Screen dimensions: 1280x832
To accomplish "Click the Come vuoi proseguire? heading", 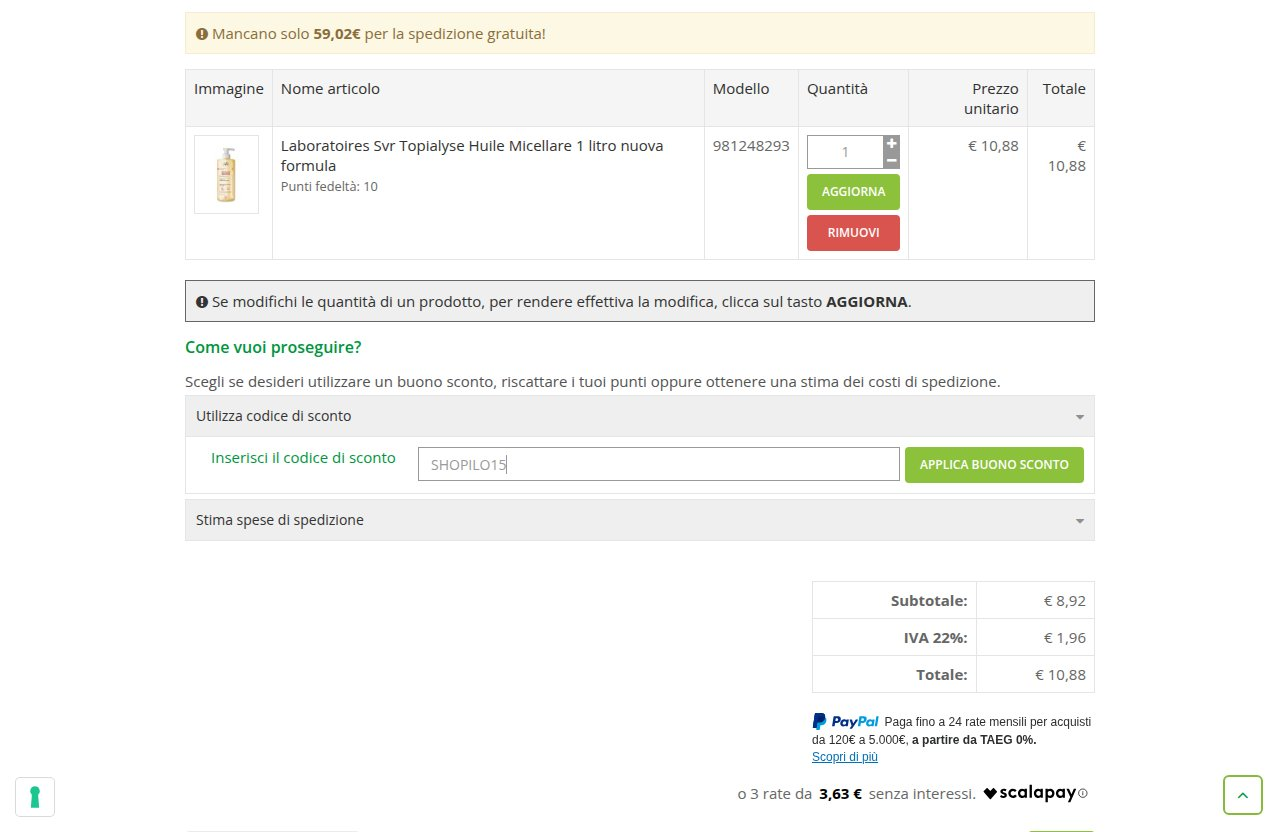I will click(273, 348).
